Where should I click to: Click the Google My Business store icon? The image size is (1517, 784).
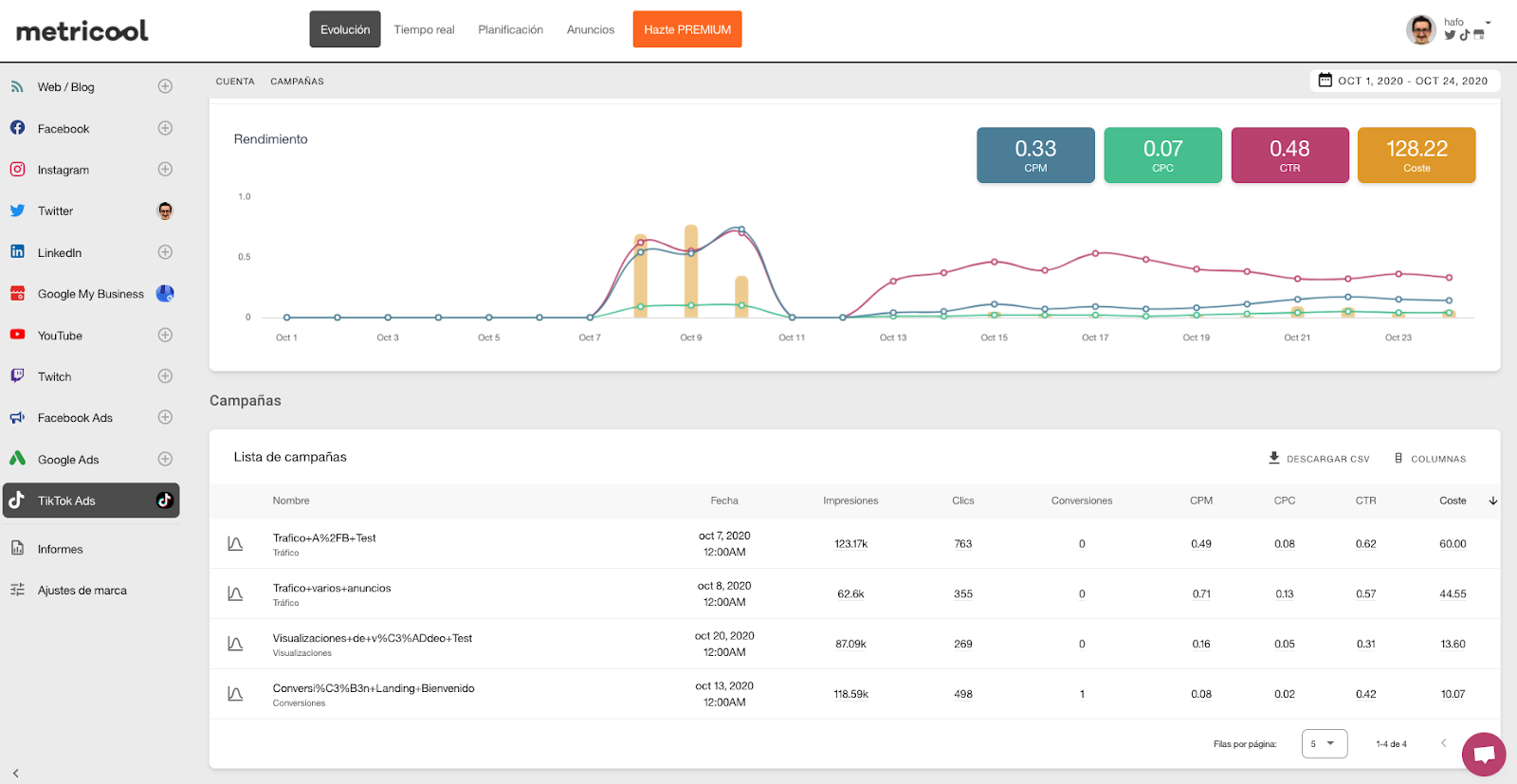click(17, 293)
